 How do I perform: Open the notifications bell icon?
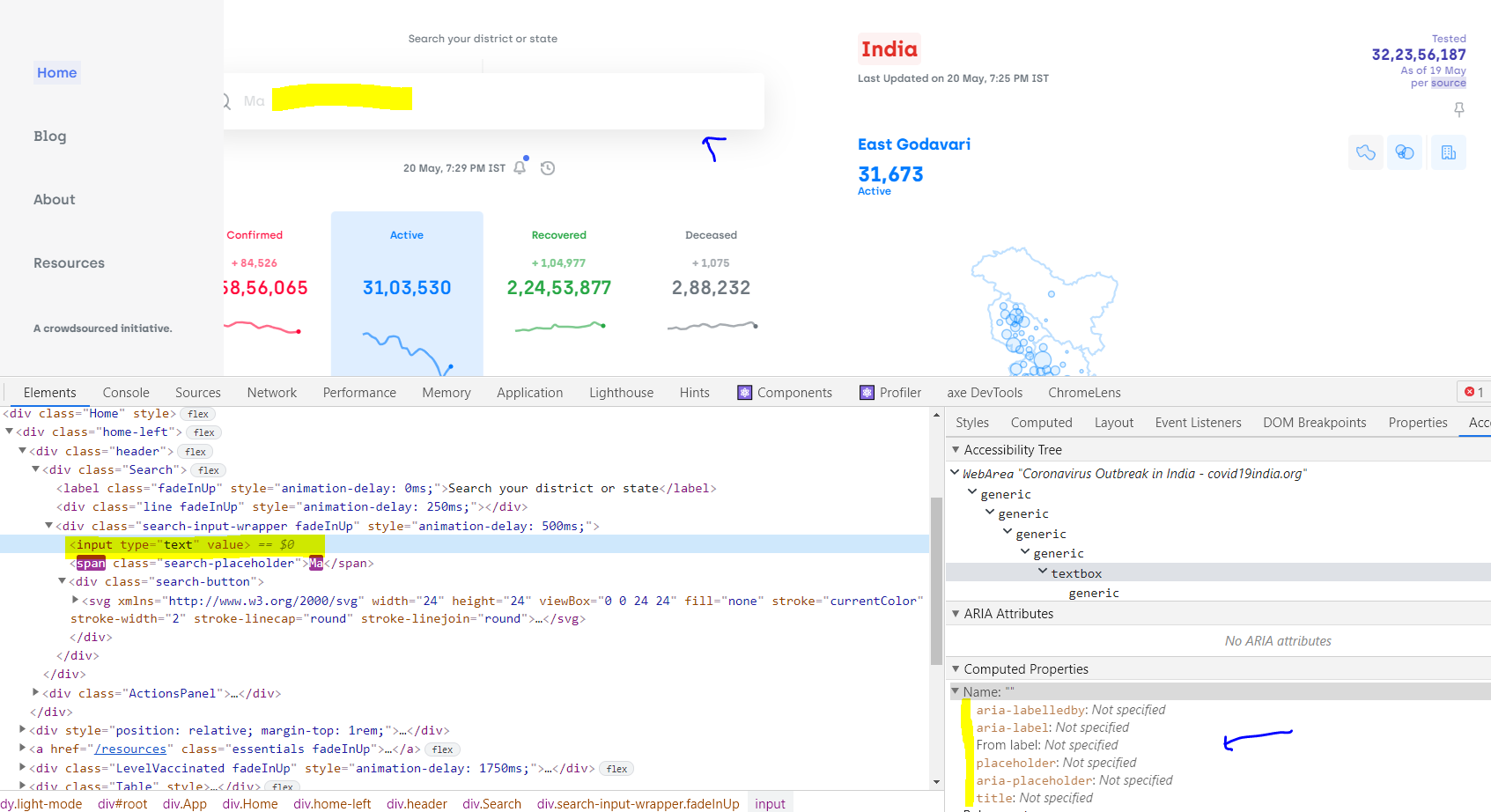(520, 167)
